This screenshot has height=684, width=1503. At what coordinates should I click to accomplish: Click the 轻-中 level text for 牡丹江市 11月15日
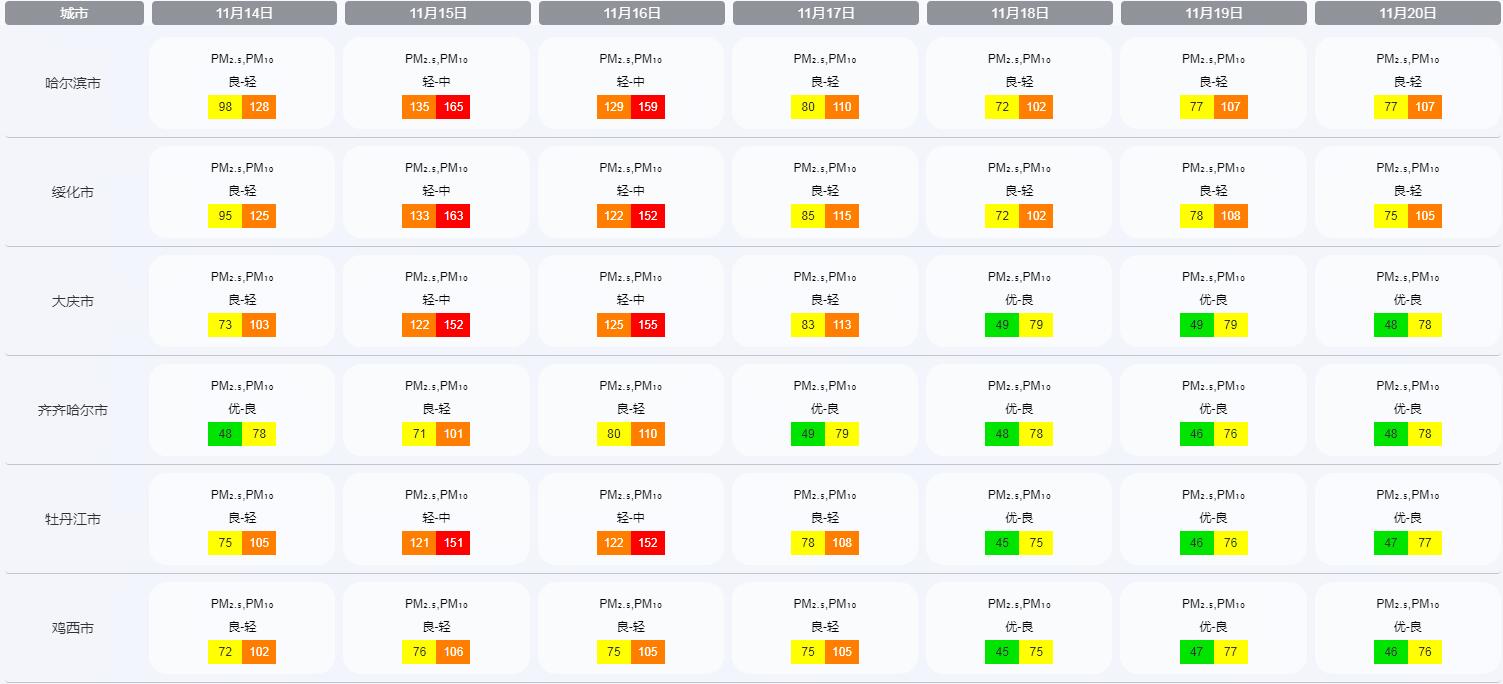pos(437,518)
